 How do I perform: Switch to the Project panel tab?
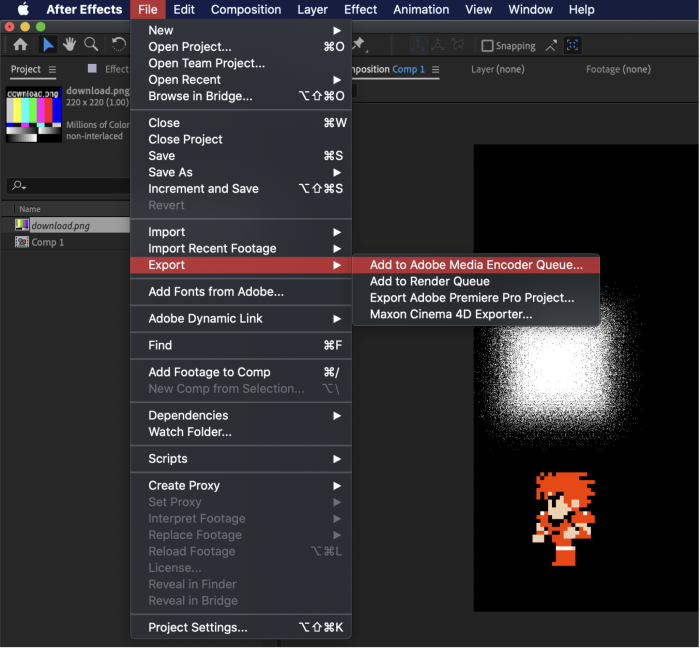(25, 69)
